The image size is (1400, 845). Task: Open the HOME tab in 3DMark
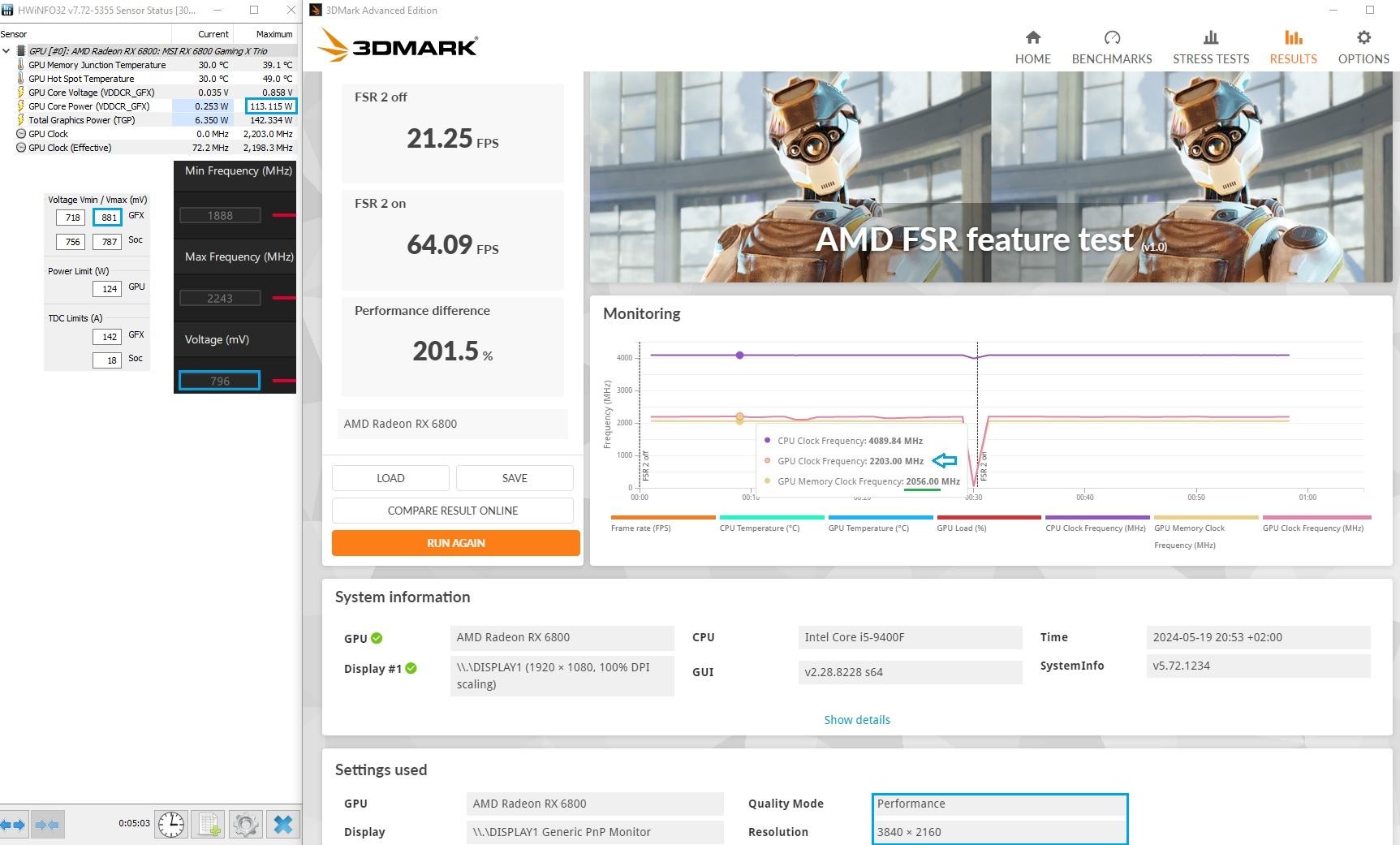[1032, 47]
